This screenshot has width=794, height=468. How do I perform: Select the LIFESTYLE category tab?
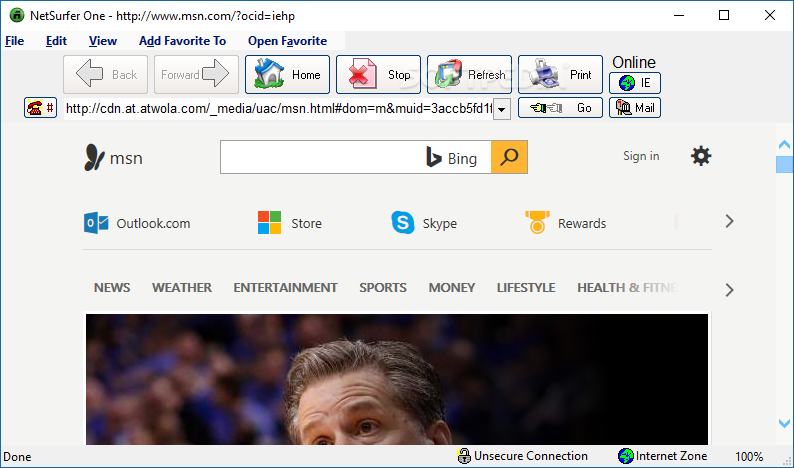526,288
